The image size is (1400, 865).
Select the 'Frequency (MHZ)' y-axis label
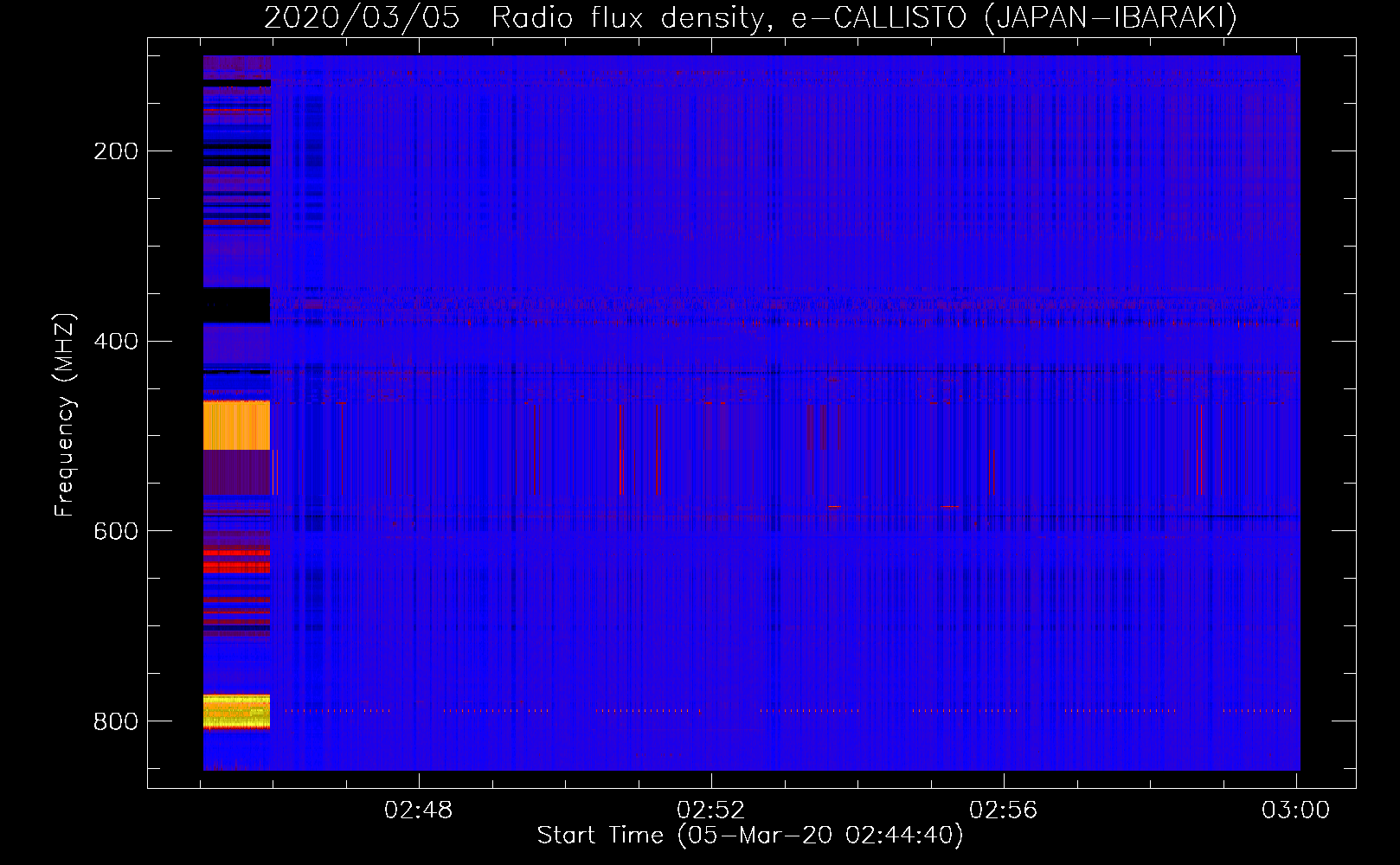pyautogui.click(x=65, y=414)
